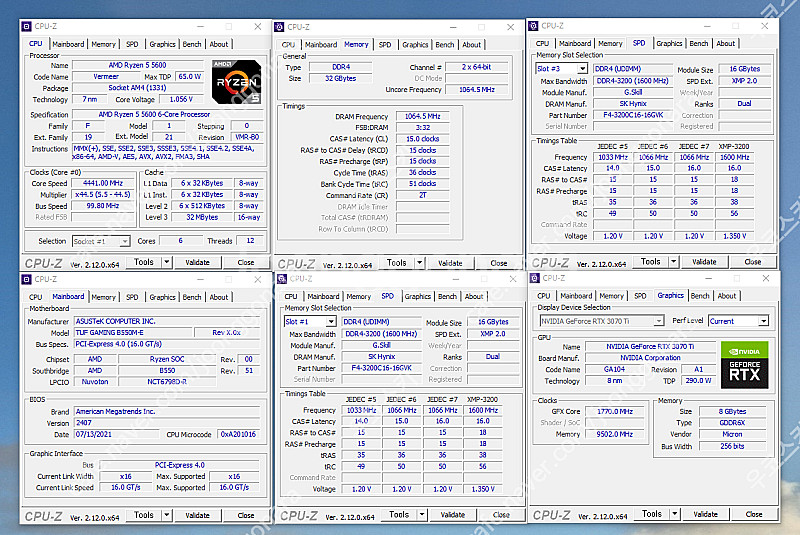Click the 1.056 V core voltage value
The image size is (800, 535).
coord(181,99)
